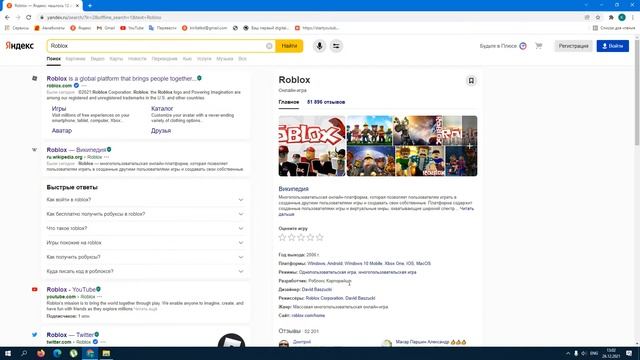Viewport: 640px width, 360px height.
Task: Expand "Куда писать код в роблоксе?" answer
Action: pos(145,271)
